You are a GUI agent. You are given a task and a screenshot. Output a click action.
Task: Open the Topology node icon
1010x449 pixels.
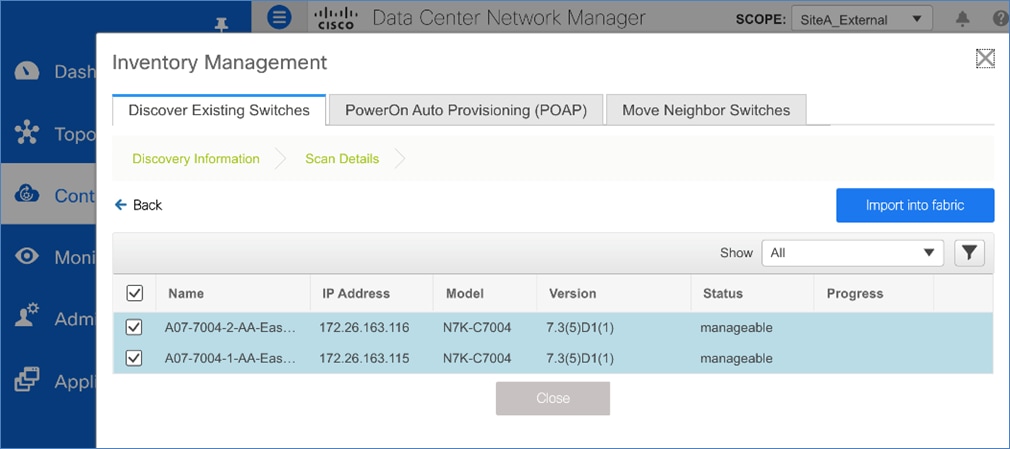27,133
